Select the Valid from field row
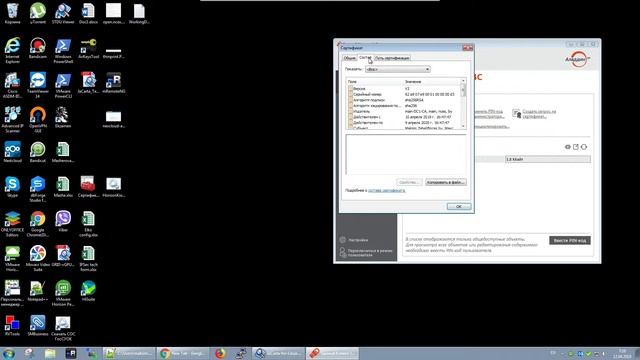This screenshot has width=640, height=360. click(405, 117)
